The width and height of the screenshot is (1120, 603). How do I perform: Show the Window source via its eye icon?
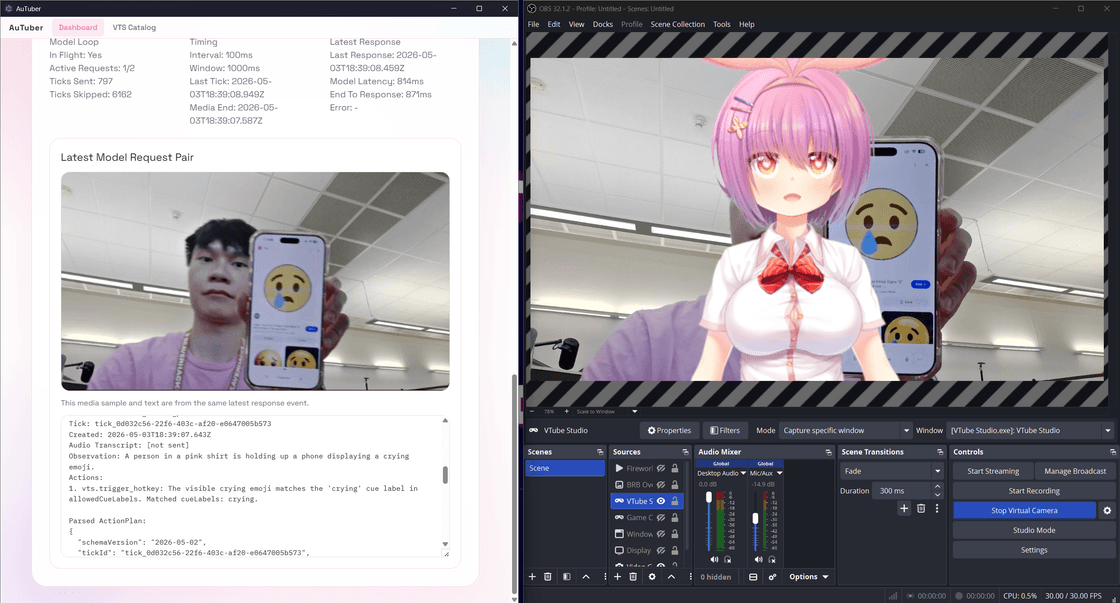coord(661,534)
